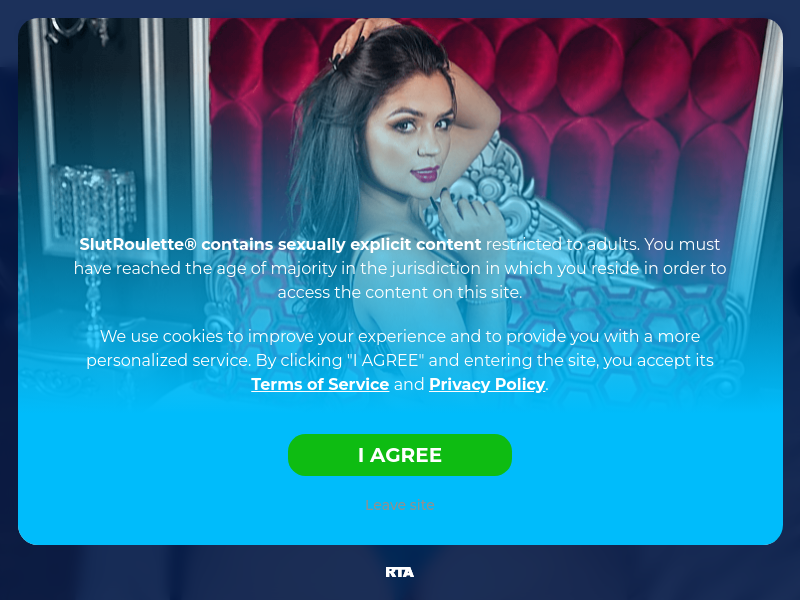800x600 pixels.
Task: Click the green I AGREE button
Action: click(399, 455)
